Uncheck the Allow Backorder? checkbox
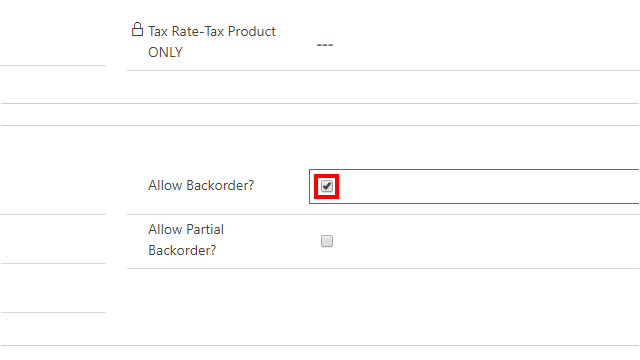 point(327,186)
